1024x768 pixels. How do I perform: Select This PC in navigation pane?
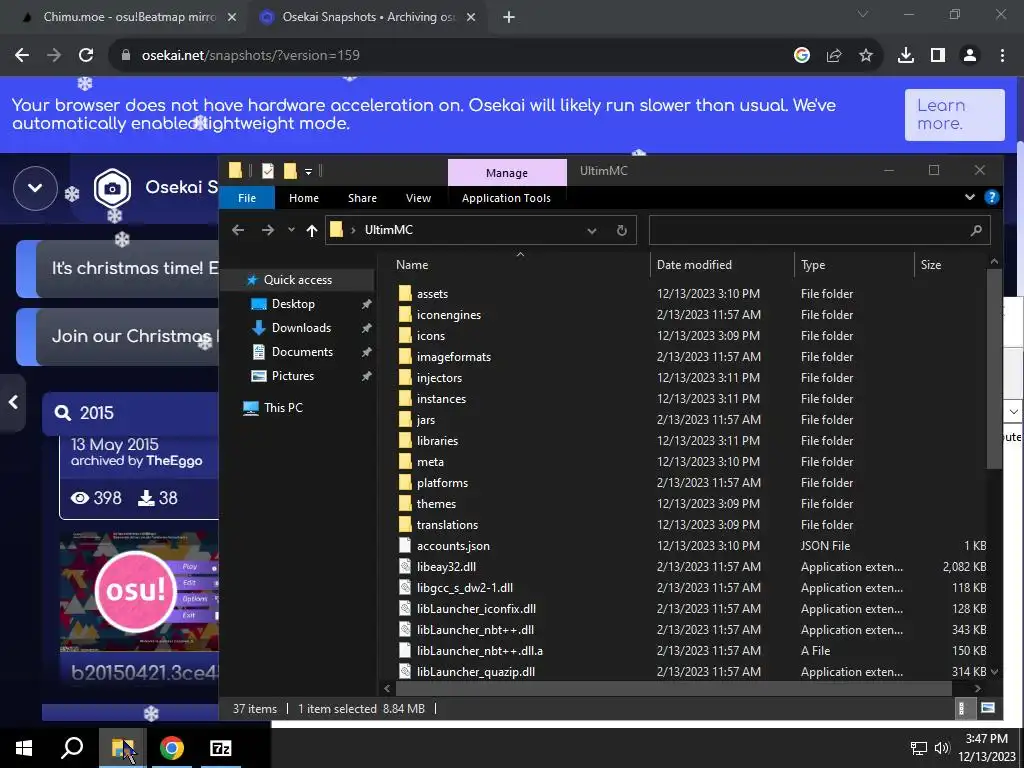tap(283, 408)
